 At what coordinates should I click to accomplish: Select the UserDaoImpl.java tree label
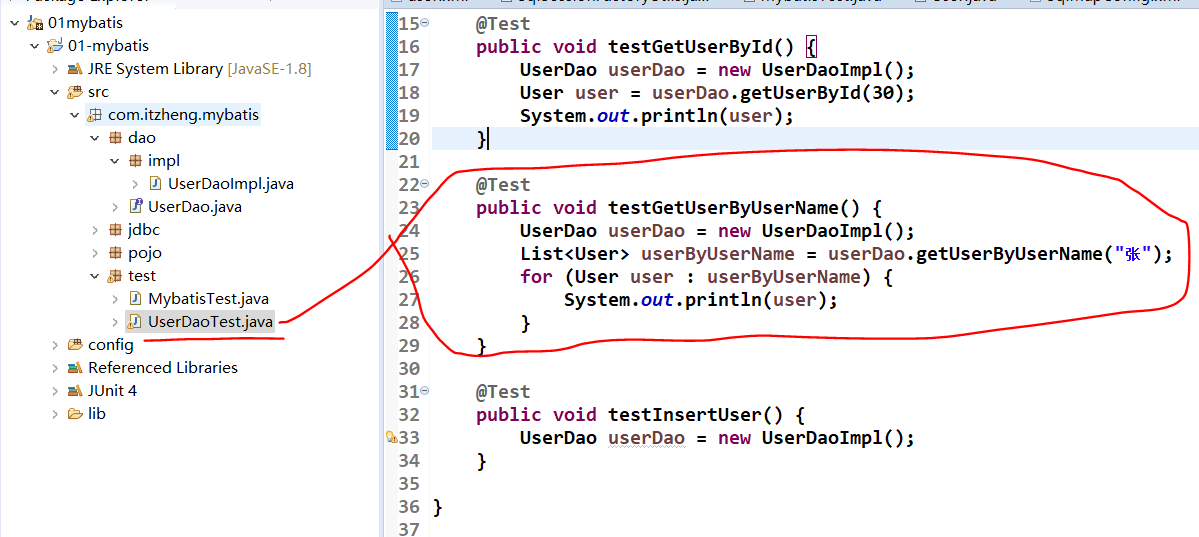click(231, 184)
